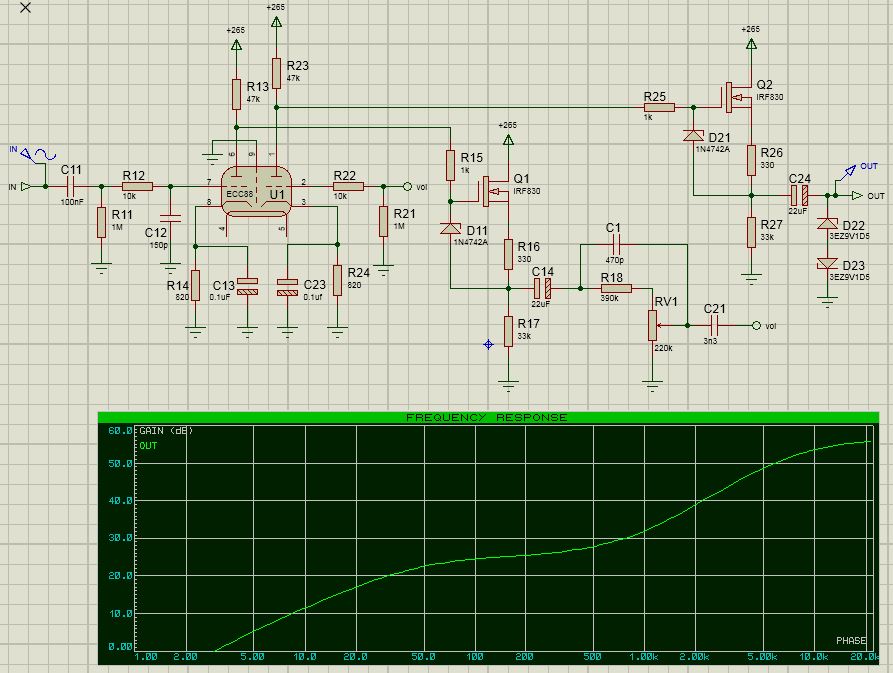Select capacitor C12 150p

(170, 218)
